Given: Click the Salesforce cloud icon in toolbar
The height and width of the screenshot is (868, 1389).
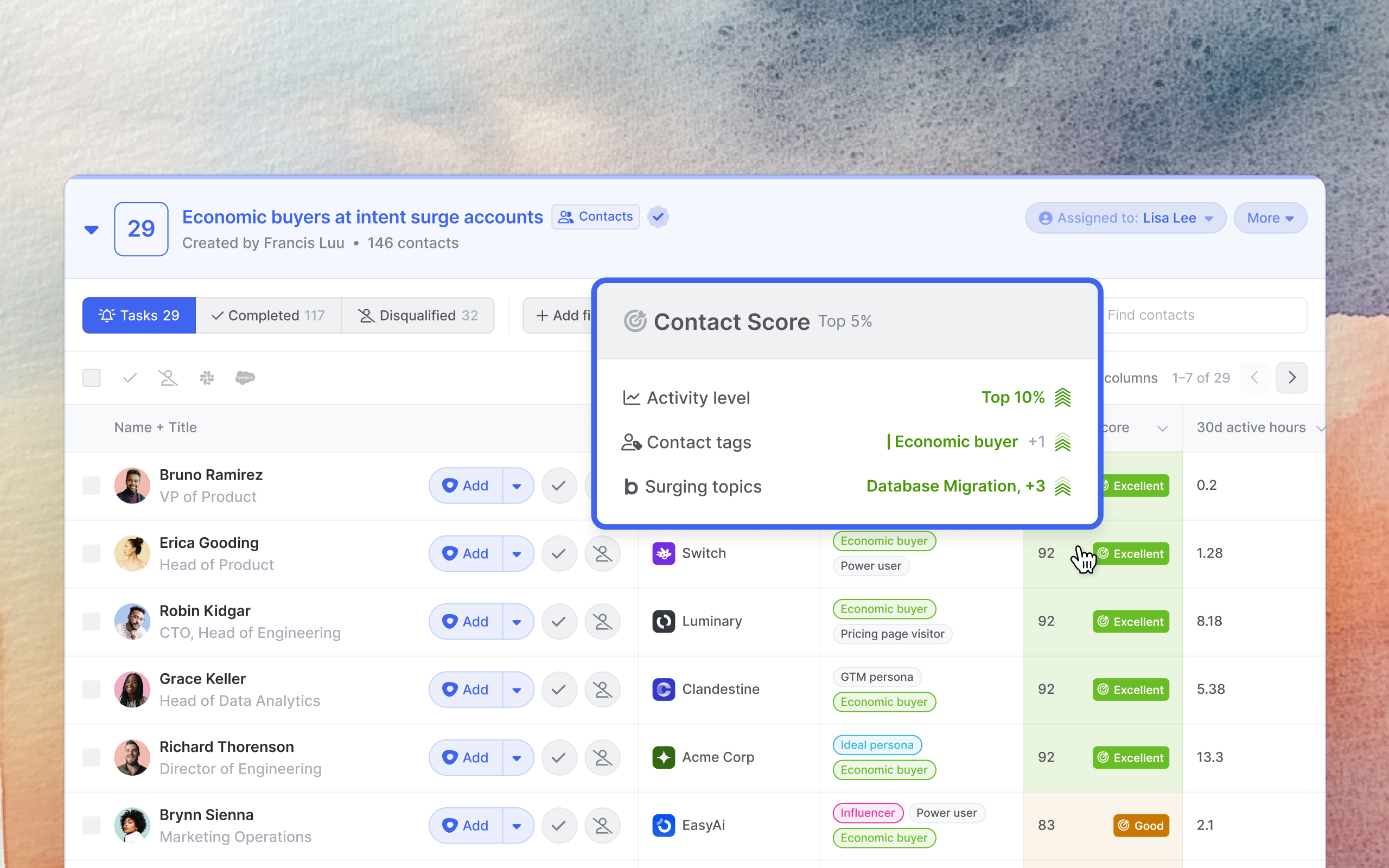Looking at the screenshot, I should [245, 378].
